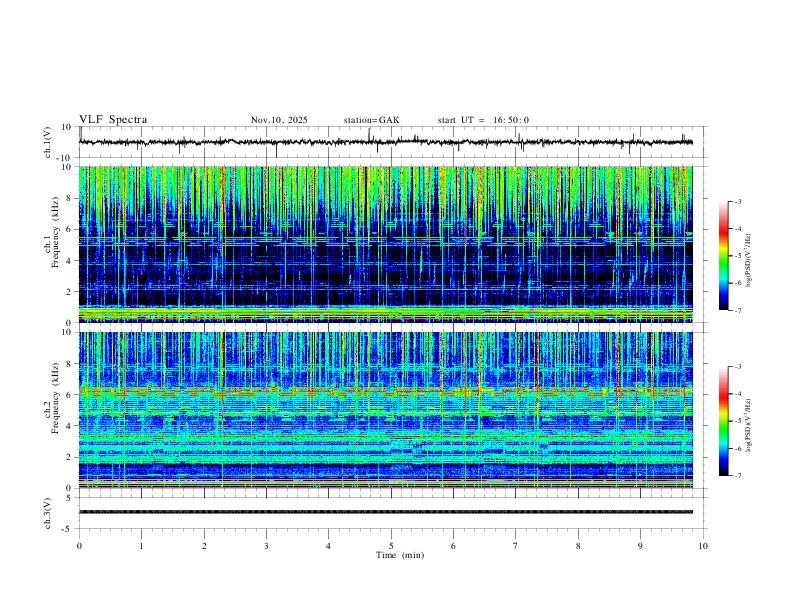Click the '-3' tick on upper colorbar
This screenshot has height=612, width=792.
(x=737, y=201)
